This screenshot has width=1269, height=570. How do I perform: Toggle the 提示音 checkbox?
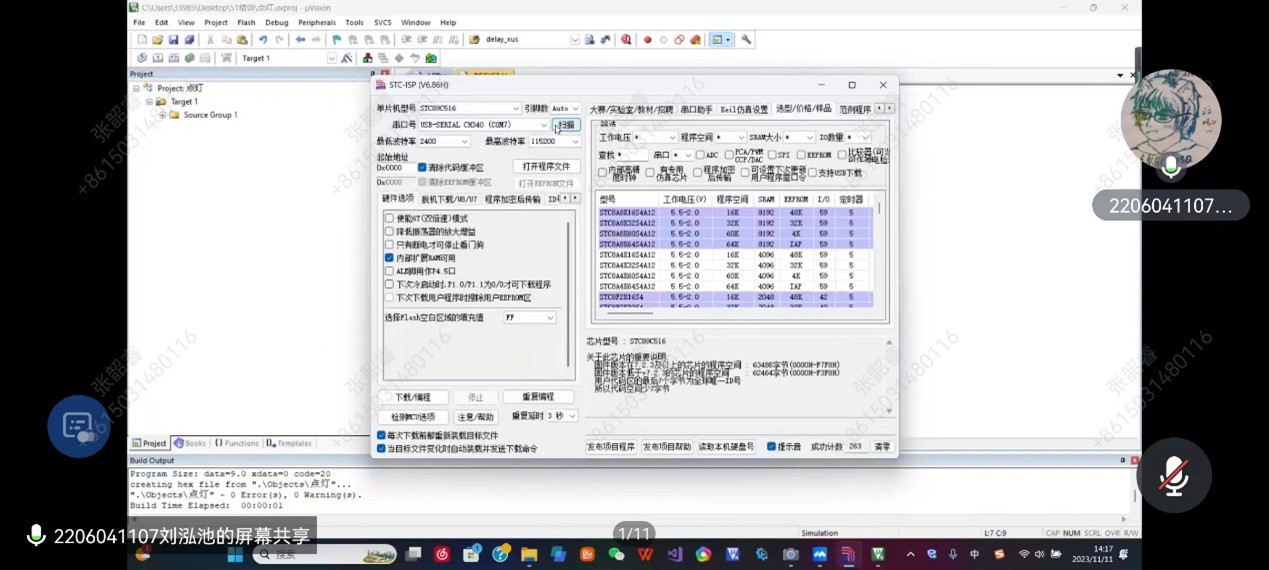(771, 447)
